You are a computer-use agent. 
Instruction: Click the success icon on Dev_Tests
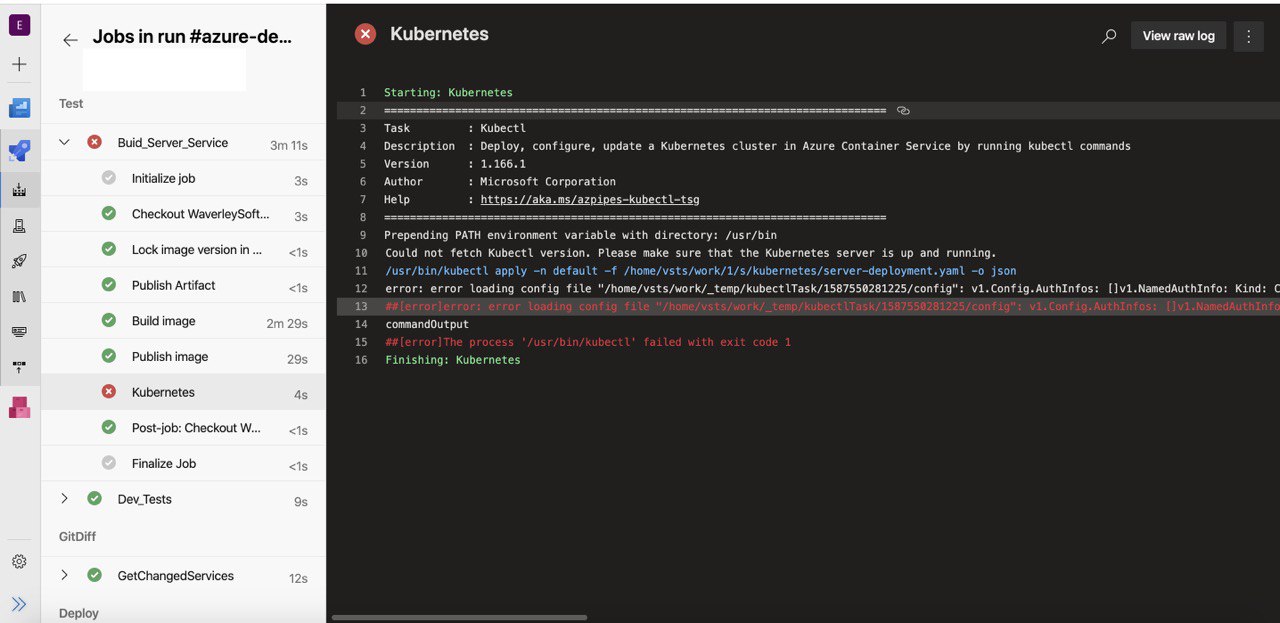coord(94,499)
